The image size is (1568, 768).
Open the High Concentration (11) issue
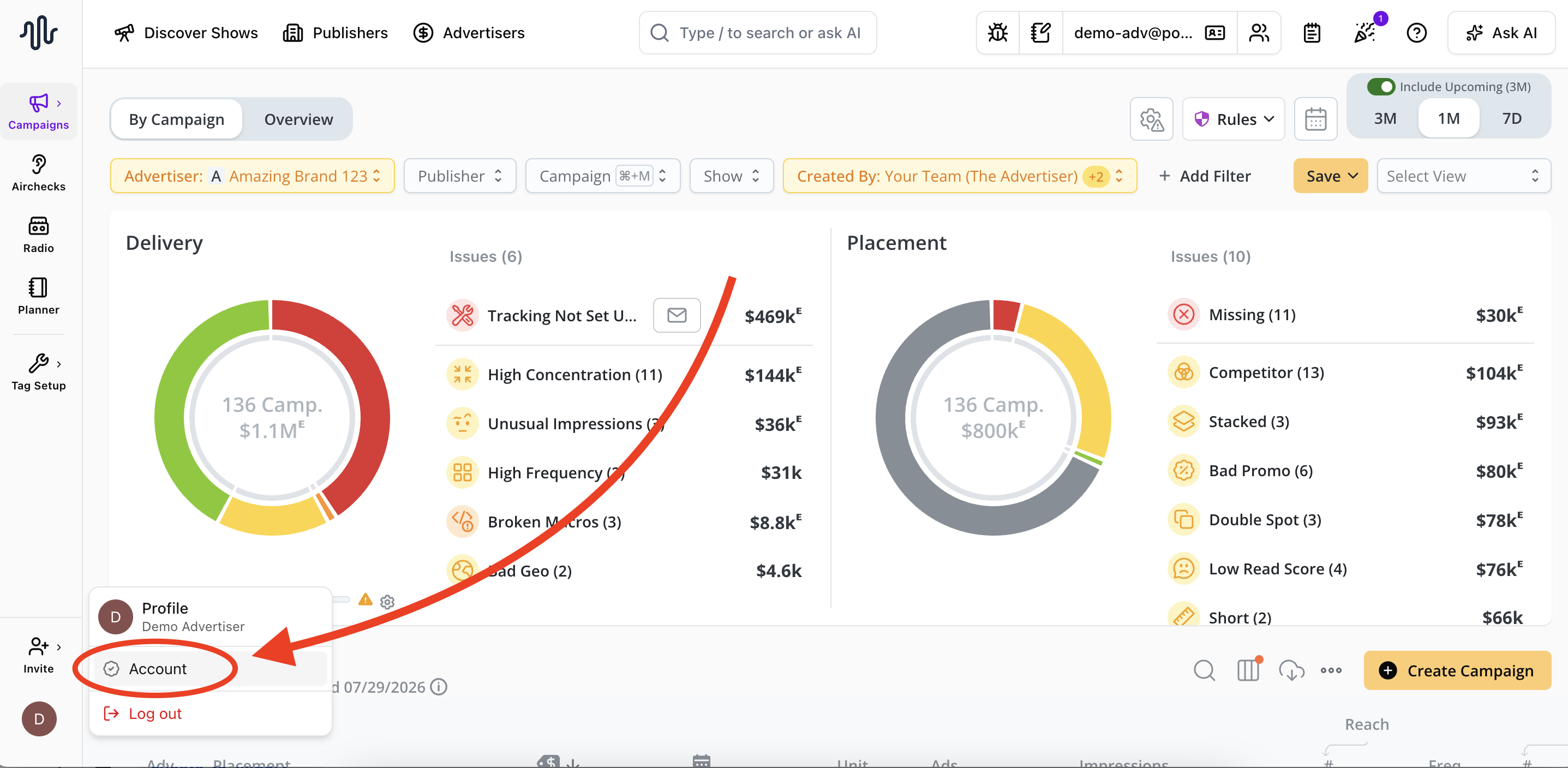(625, 374)
